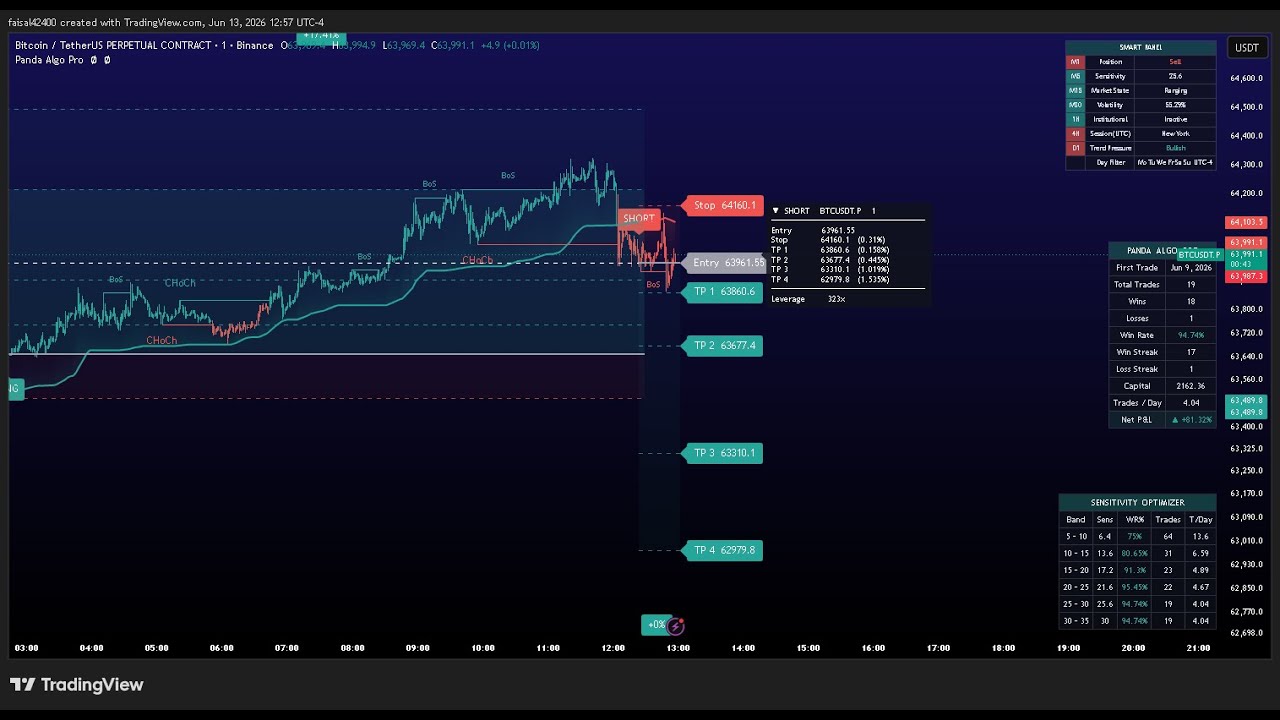Image resolution: width=1280 pixels, height=720 pixels.
Task: Collapse the SHORT BTCUSDT.P trade info triangle
Action: [x=775, y=211]
